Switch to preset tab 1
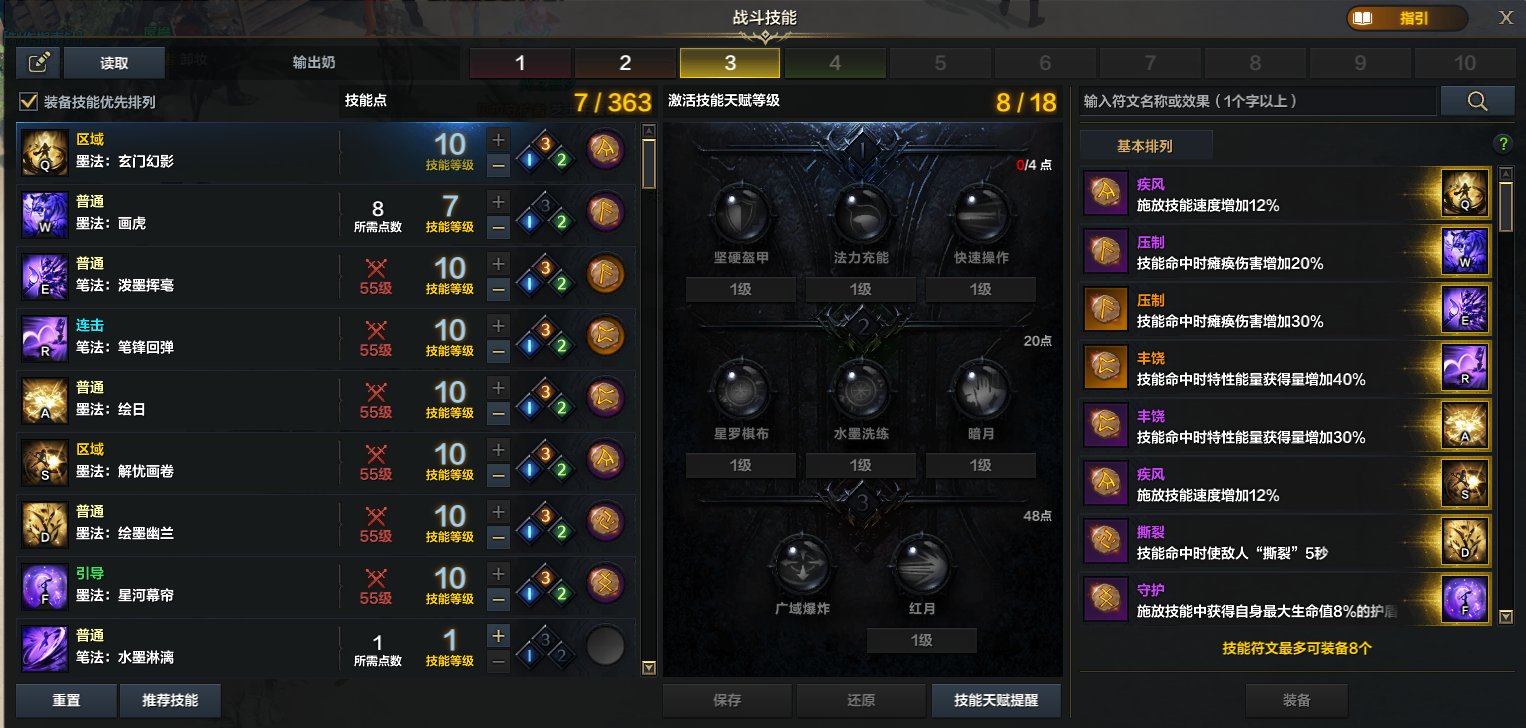Viewport: 1526px width, 728px height. 520,63
